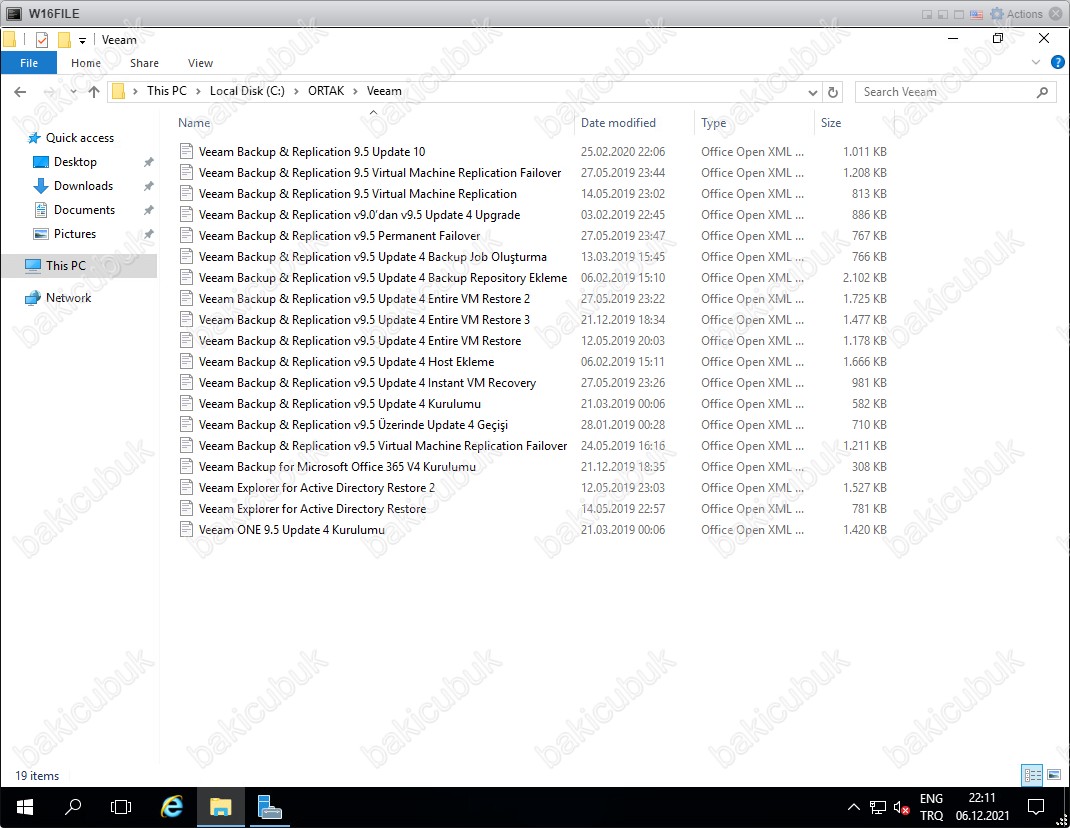Switch to Large icons view in status bar

click(x=1054, y=775)
